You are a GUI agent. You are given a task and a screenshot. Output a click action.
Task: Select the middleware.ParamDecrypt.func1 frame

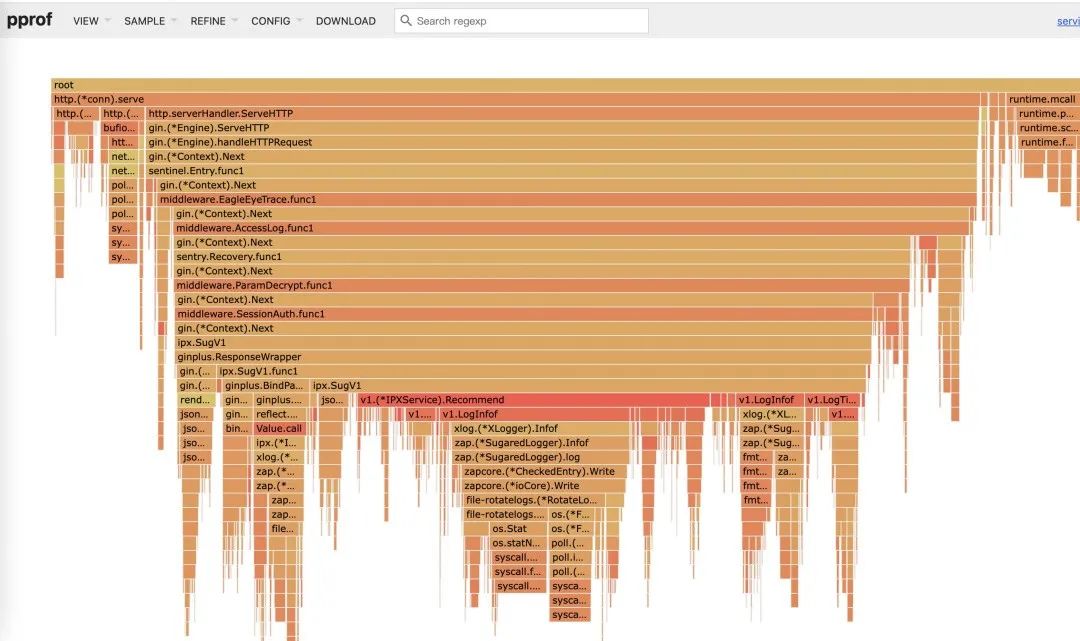(x=540, y=286)
